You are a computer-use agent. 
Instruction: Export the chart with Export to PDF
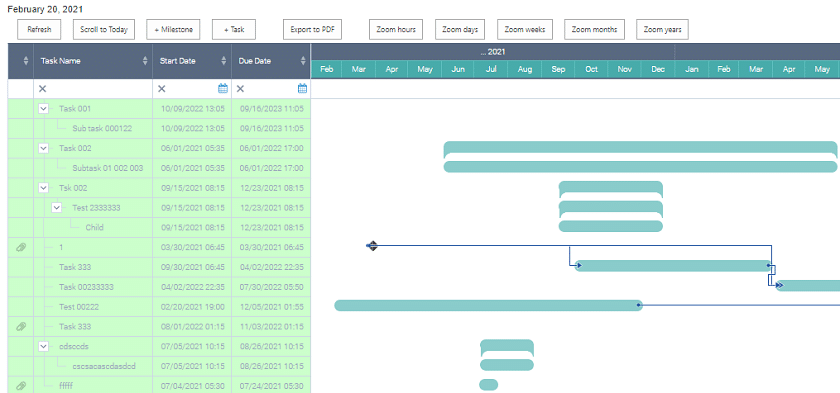click(x=312, y=29)
